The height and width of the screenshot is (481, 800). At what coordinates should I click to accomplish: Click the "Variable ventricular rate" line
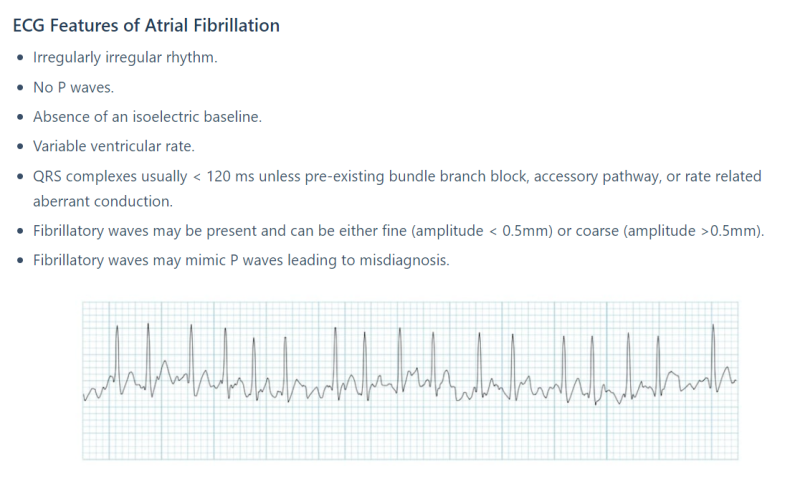[113, 147]
